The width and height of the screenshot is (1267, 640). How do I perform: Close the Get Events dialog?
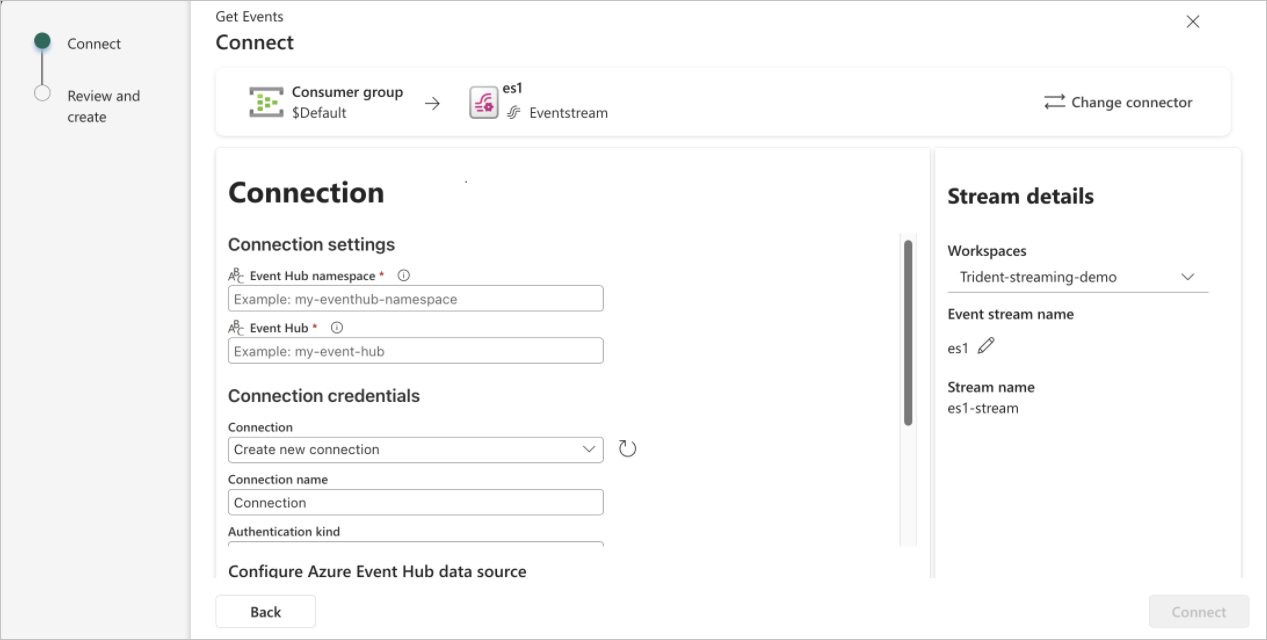(1193, 22)
